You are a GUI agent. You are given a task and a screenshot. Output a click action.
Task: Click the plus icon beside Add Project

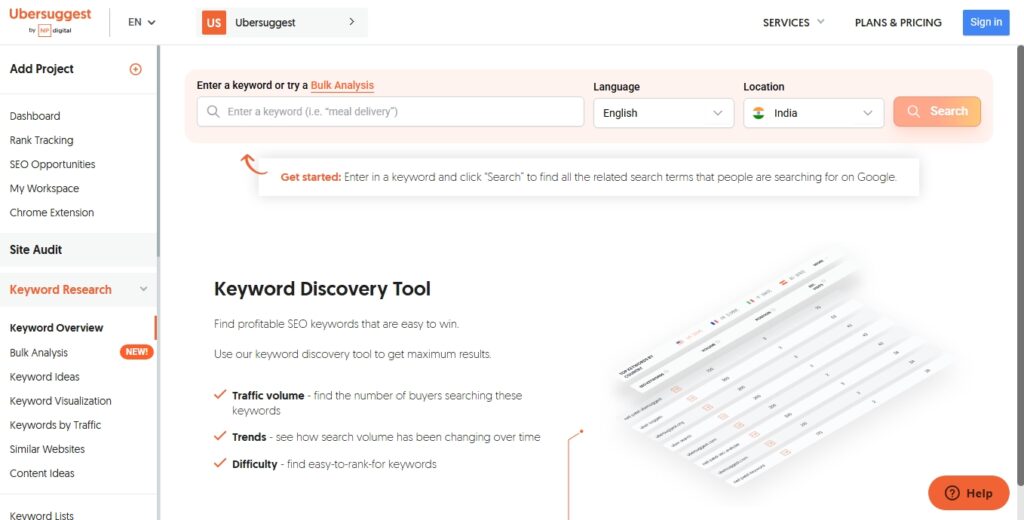tap(135, 69)
